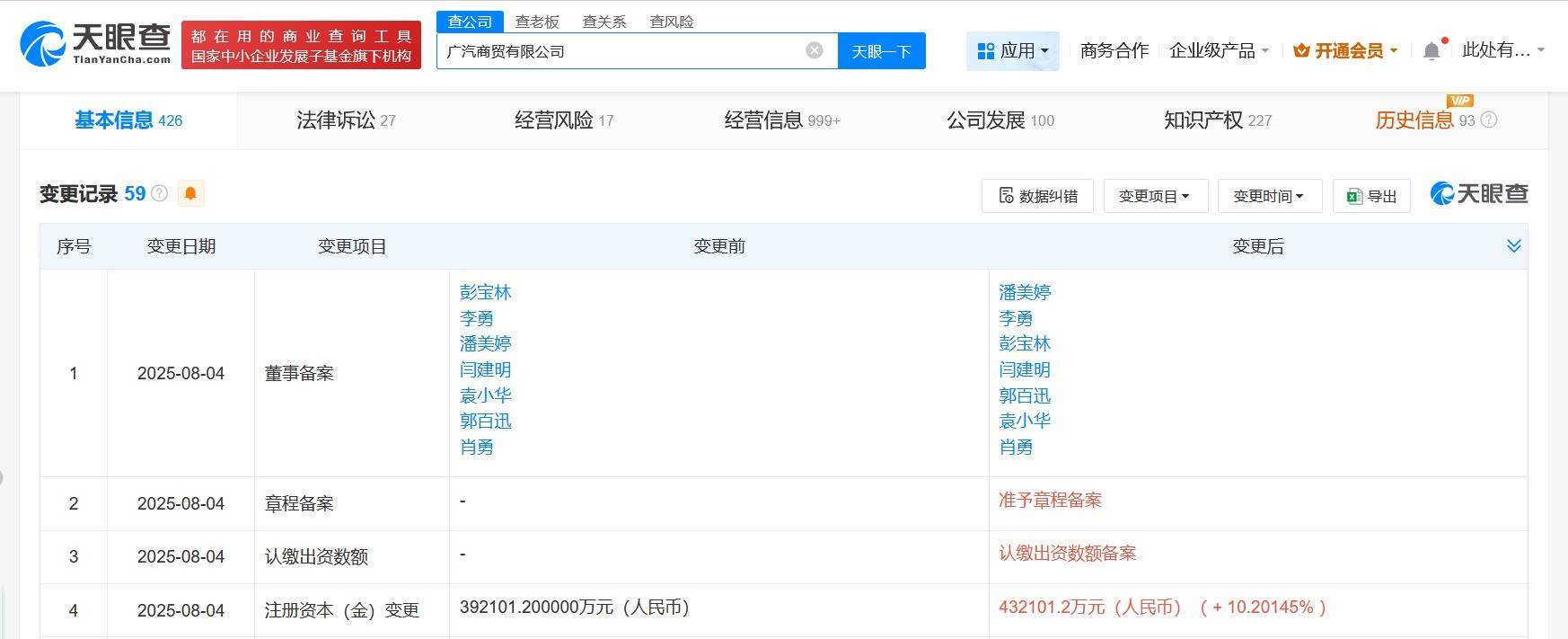This screenshot has width=1568, height=639.
Task: Open 彭宝林 link in 变更后 column
Action: point(1025,343)
